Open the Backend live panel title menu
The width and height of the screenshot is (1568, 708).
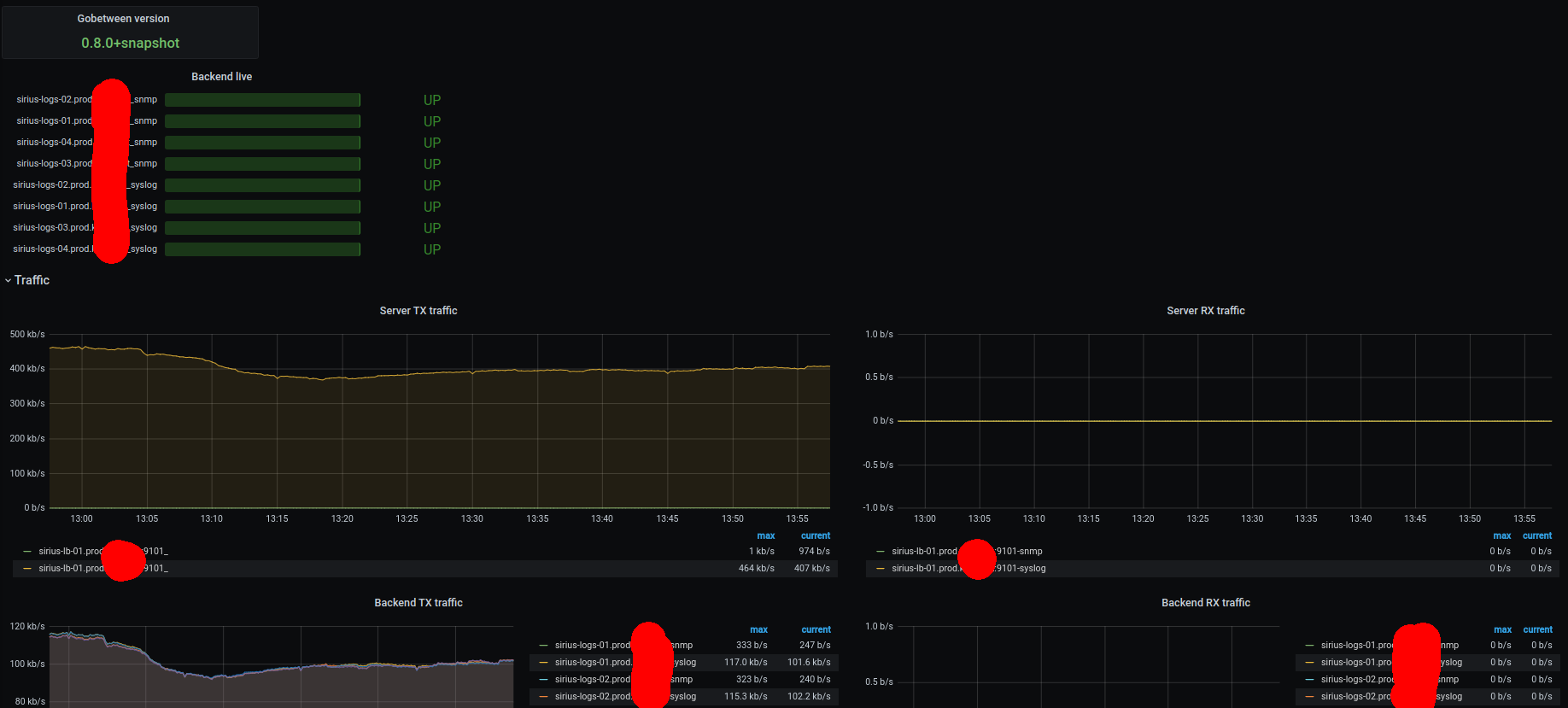221,77
